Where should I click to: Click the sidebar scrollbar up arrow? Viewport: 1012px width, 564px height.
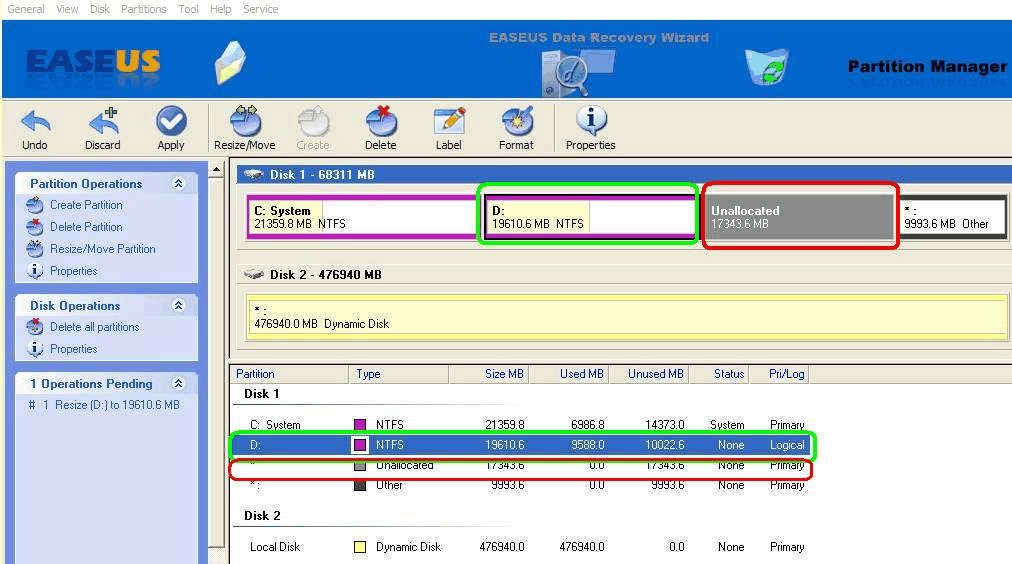pos(216,170)
